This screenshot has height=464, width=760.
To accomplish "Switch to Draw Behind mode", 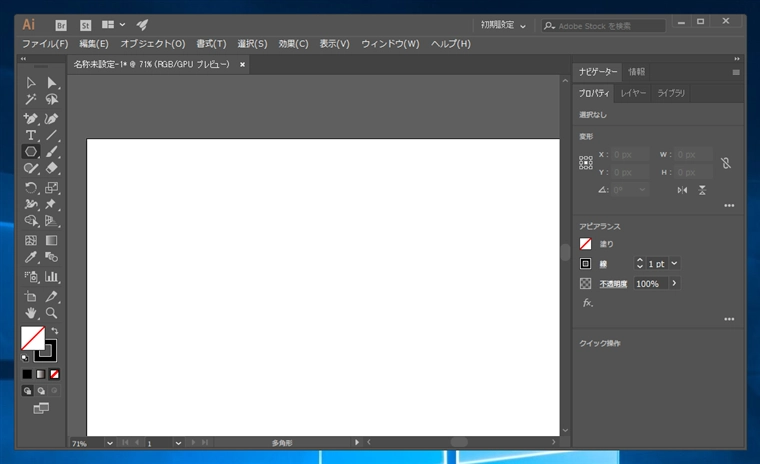I will point(41,391).
